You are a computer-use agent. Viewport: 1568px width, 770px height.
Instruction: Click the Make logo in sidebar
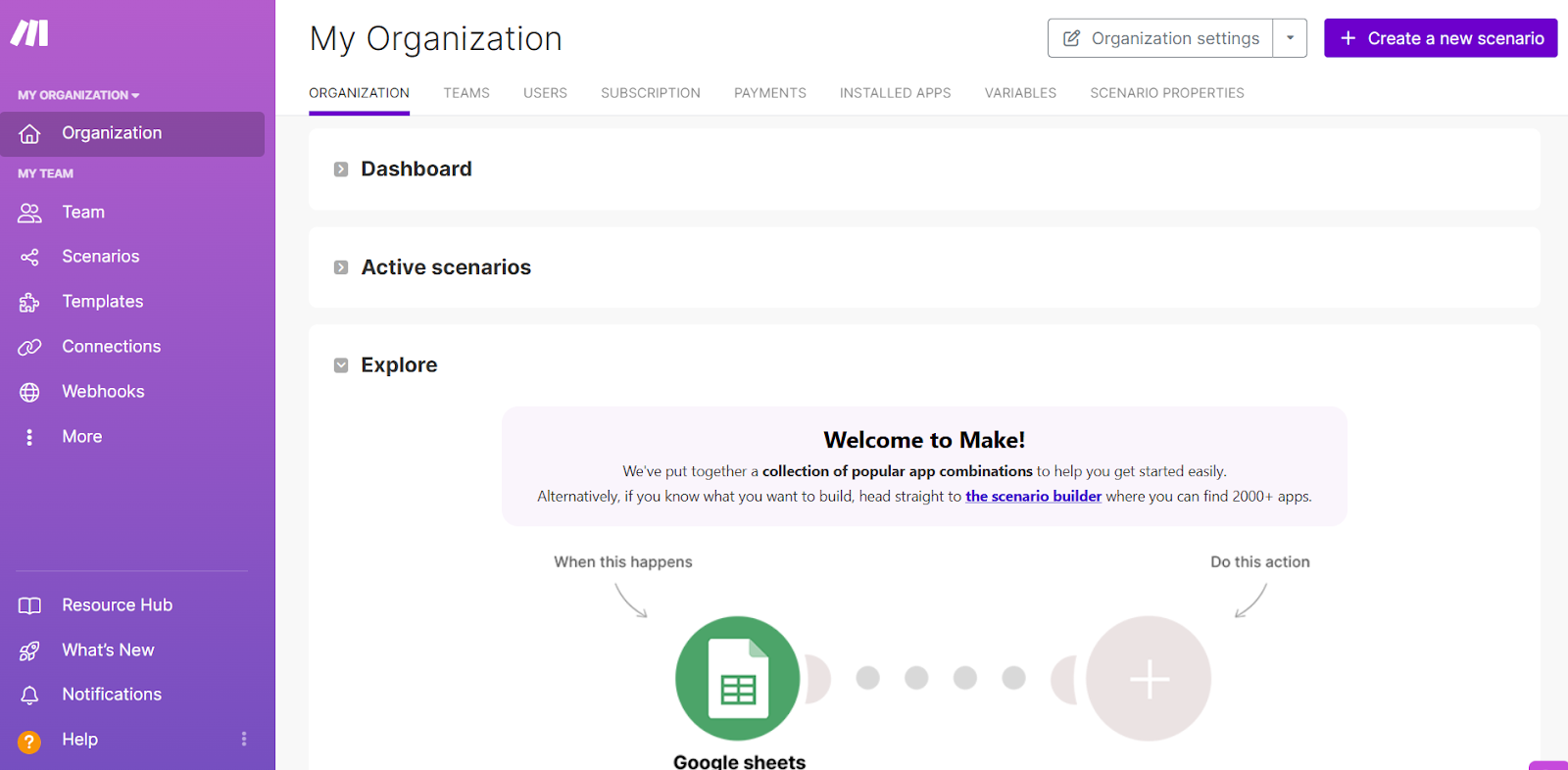point(29,33)
